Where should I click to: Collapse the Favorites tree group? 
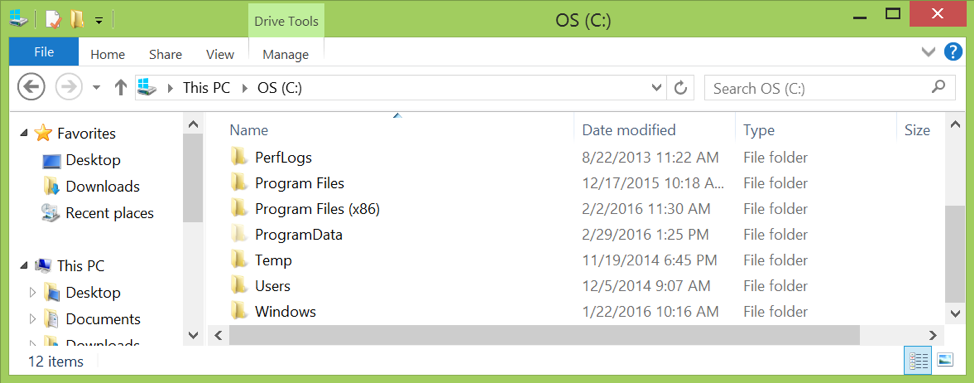24,133
